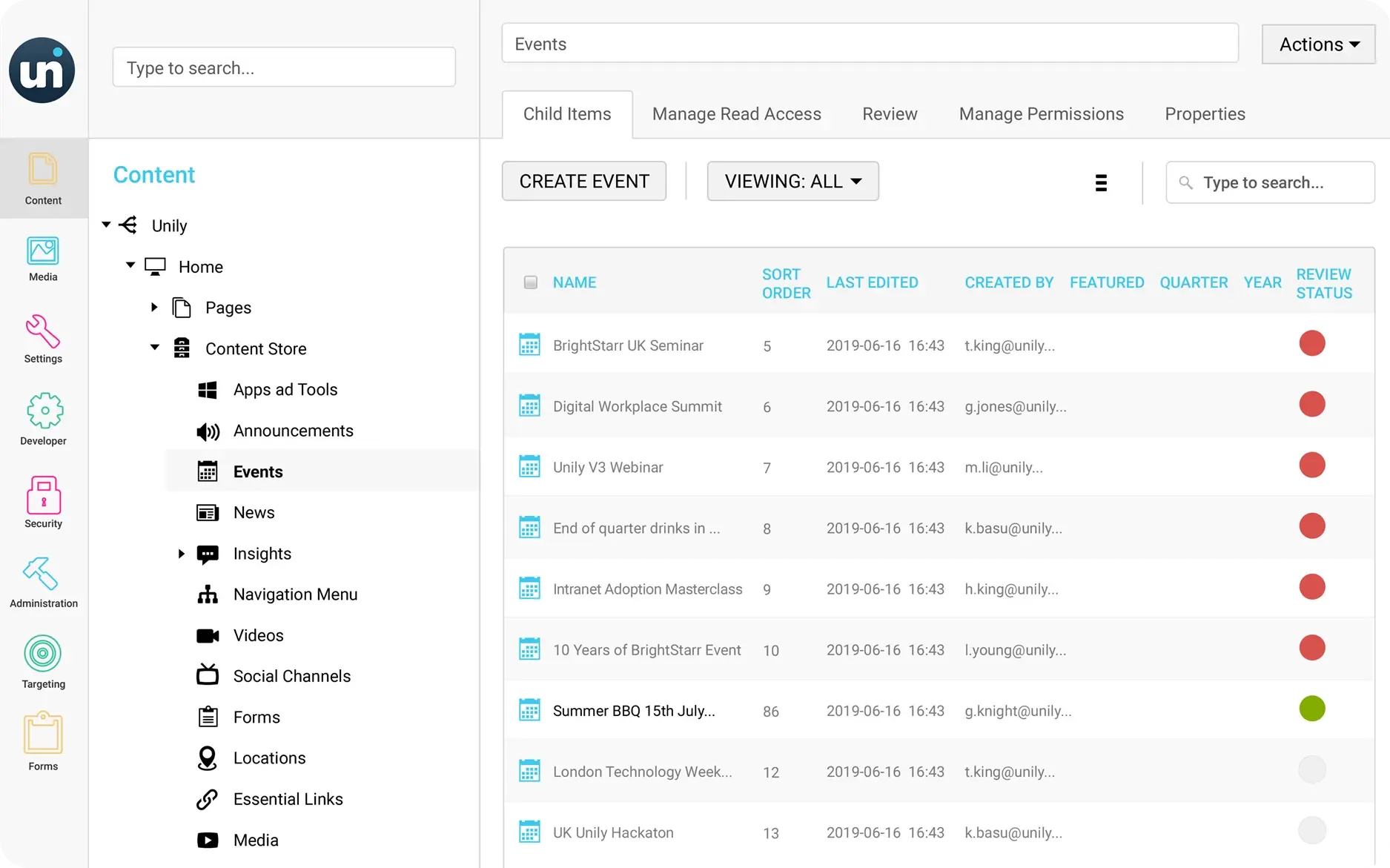Click the Announcements speaker icon

(x=208, y=431)
